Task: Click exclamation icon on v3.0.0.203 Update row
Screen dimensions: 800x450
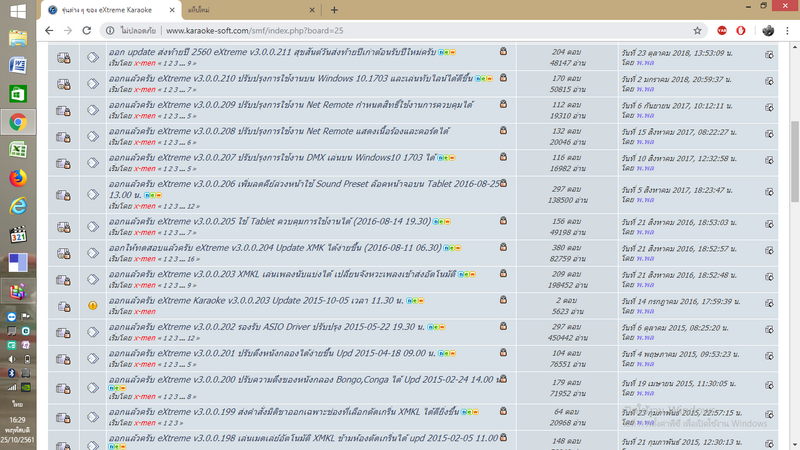Action: click(92, 306)
